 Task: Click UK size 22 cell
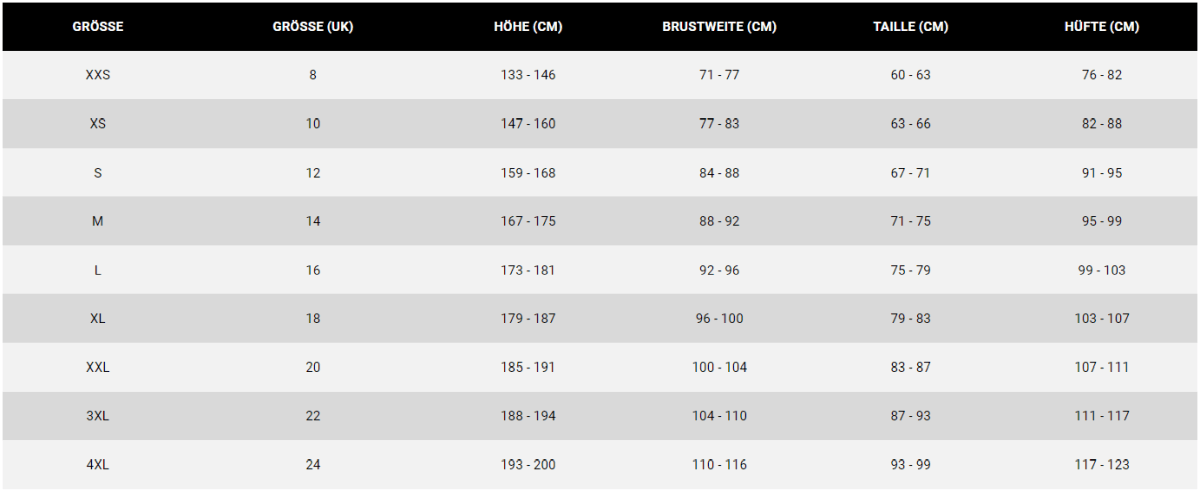tap(313, 416)
